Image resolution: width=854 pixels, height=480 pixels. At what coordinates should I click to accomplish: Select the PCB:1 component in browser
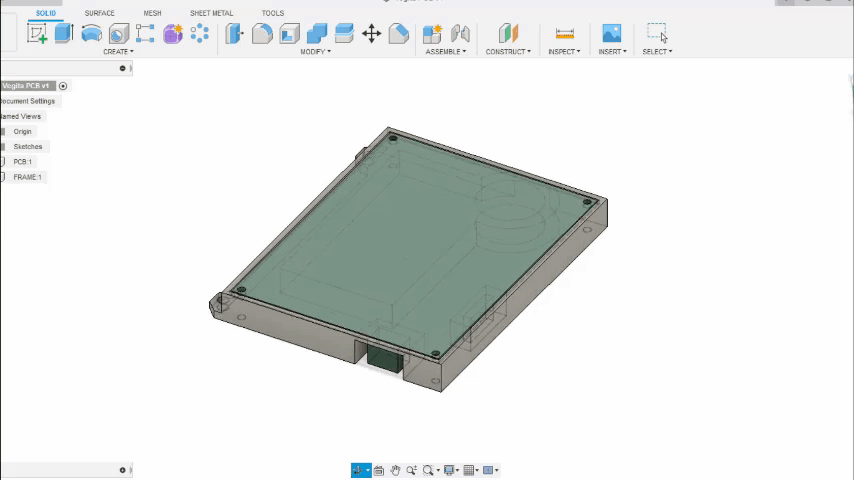click(23, 162)
